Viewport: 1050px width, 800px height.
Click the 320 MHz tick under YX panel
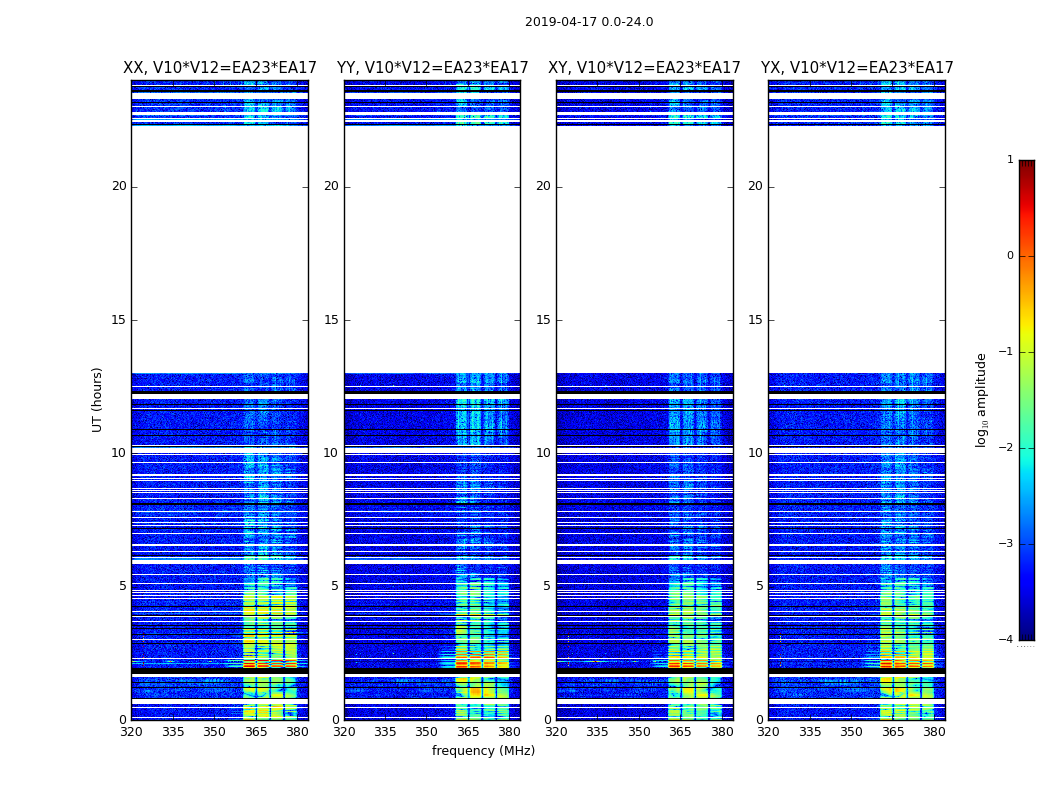(768, 732)
